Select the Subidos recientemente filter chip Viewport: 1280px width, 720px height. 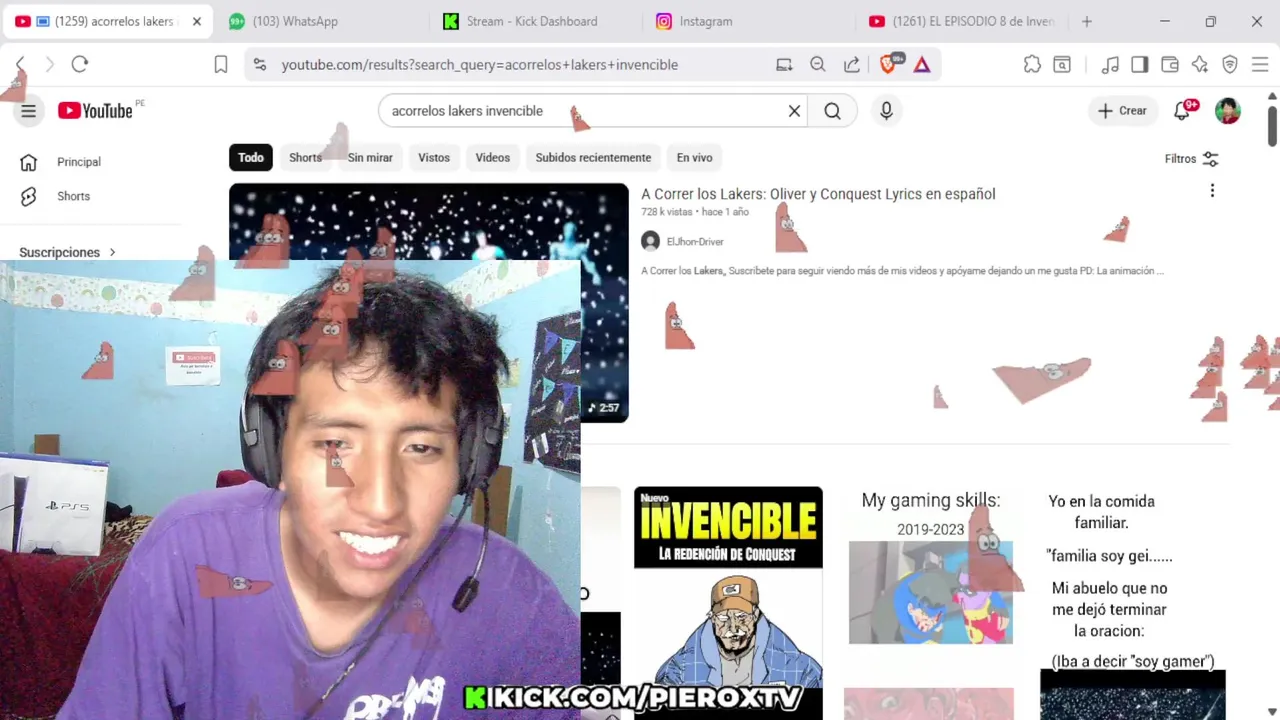pyautogui.click(x=593, y=157)
